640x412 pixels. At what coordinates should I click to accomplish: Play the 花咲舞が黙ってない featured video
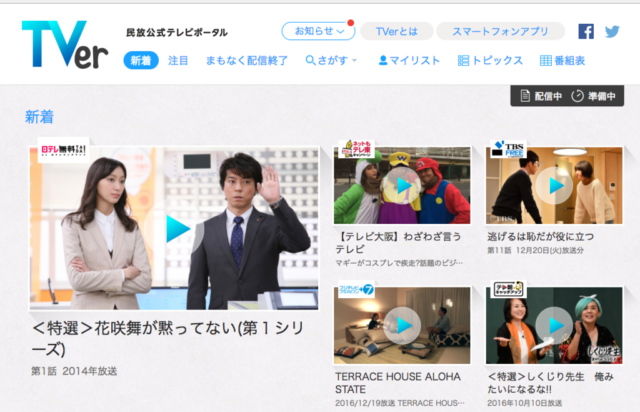coord(174,228)
